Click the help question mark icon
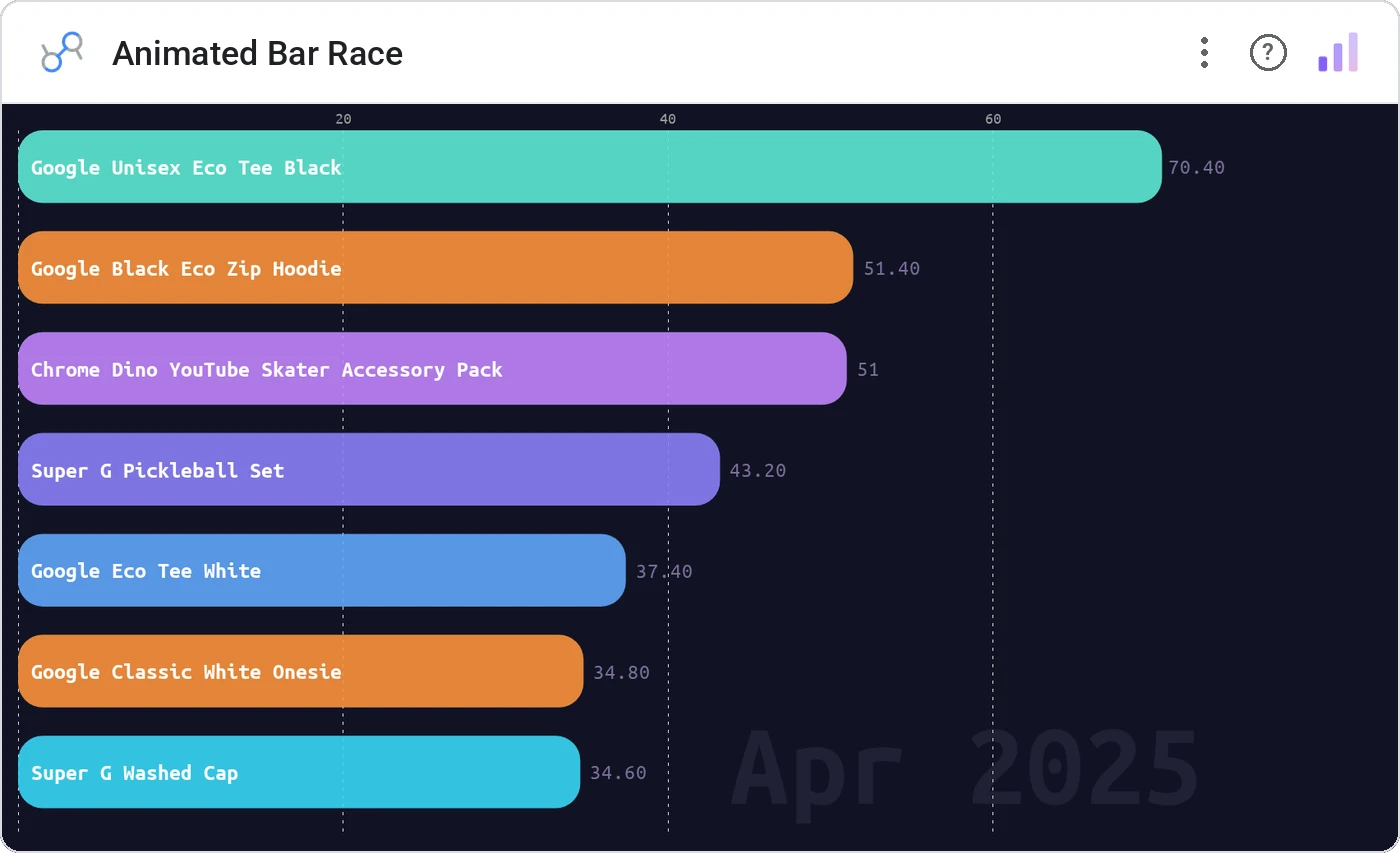 pos(1268,53)
